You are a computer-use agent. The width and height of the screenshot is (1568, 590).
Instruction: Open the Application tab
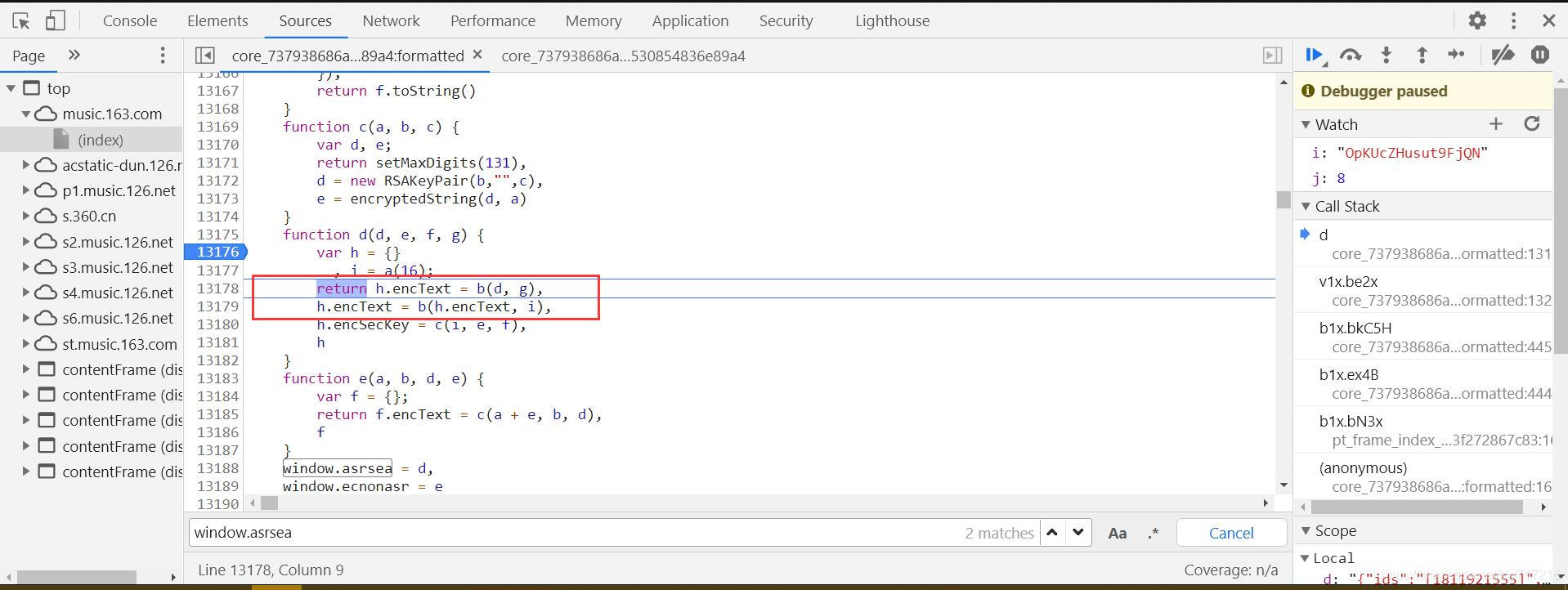click(690, 20)
